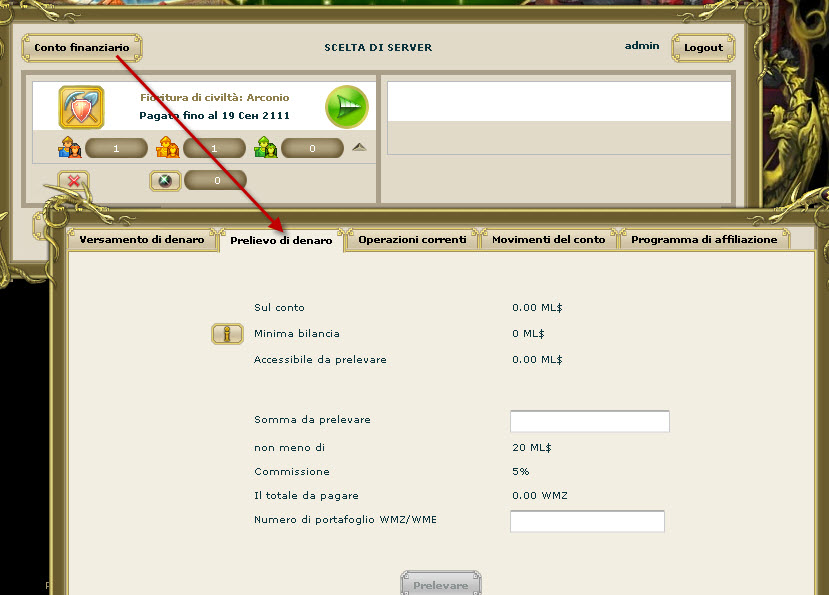Click the admin username
The image size is (829, 595).
point(642,46)
